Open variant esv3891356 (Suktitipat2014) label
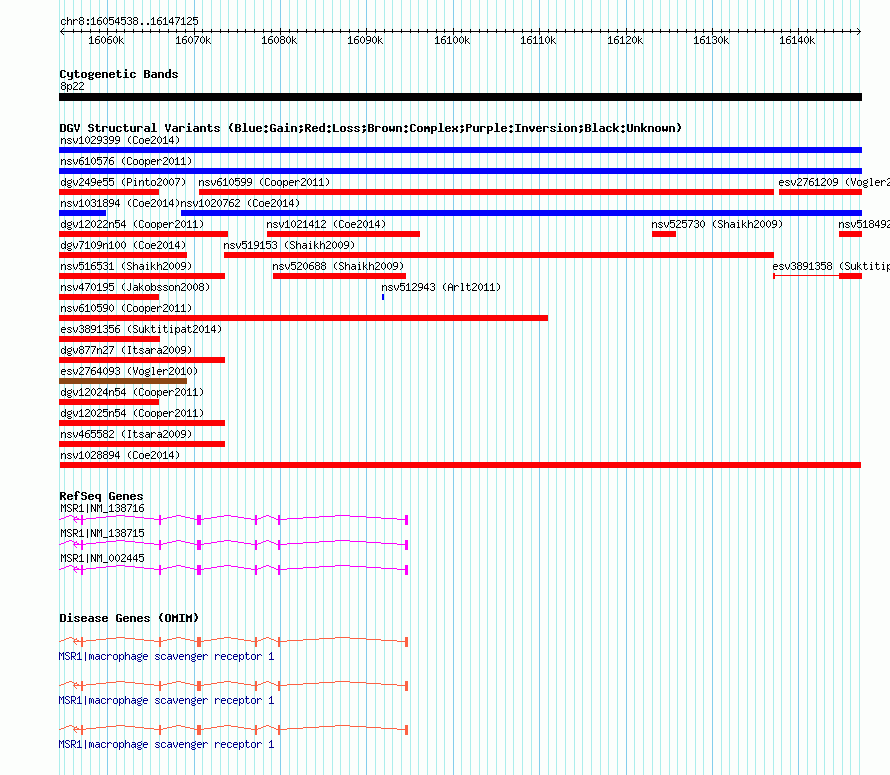The height and width of the screenshot is (775, 890). 141,329
